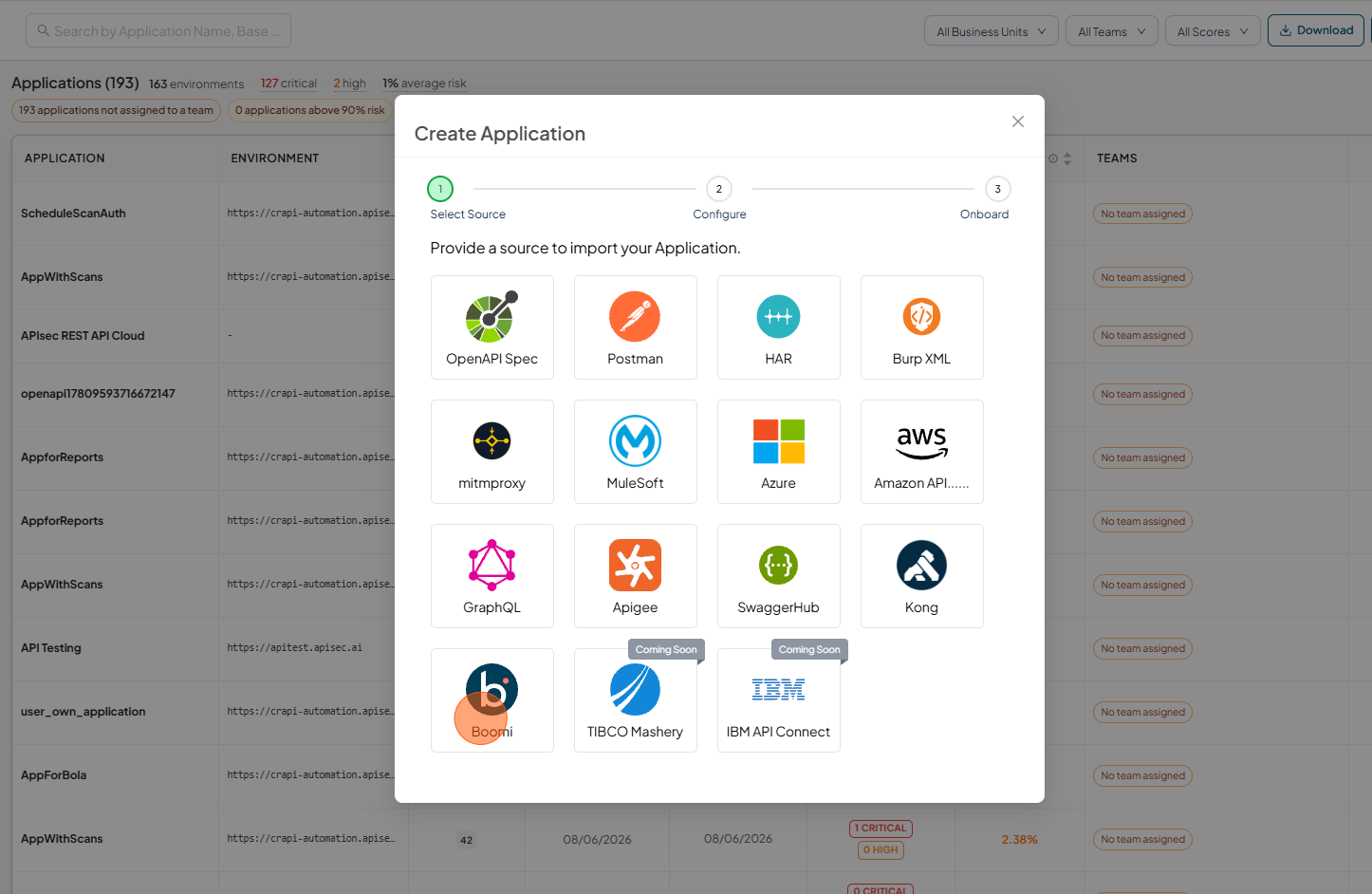Click the 0 applications above 90% risk chip
The width and height of the screenshot is (1372, 894).
pyautogui.click(x=310, y=110)
